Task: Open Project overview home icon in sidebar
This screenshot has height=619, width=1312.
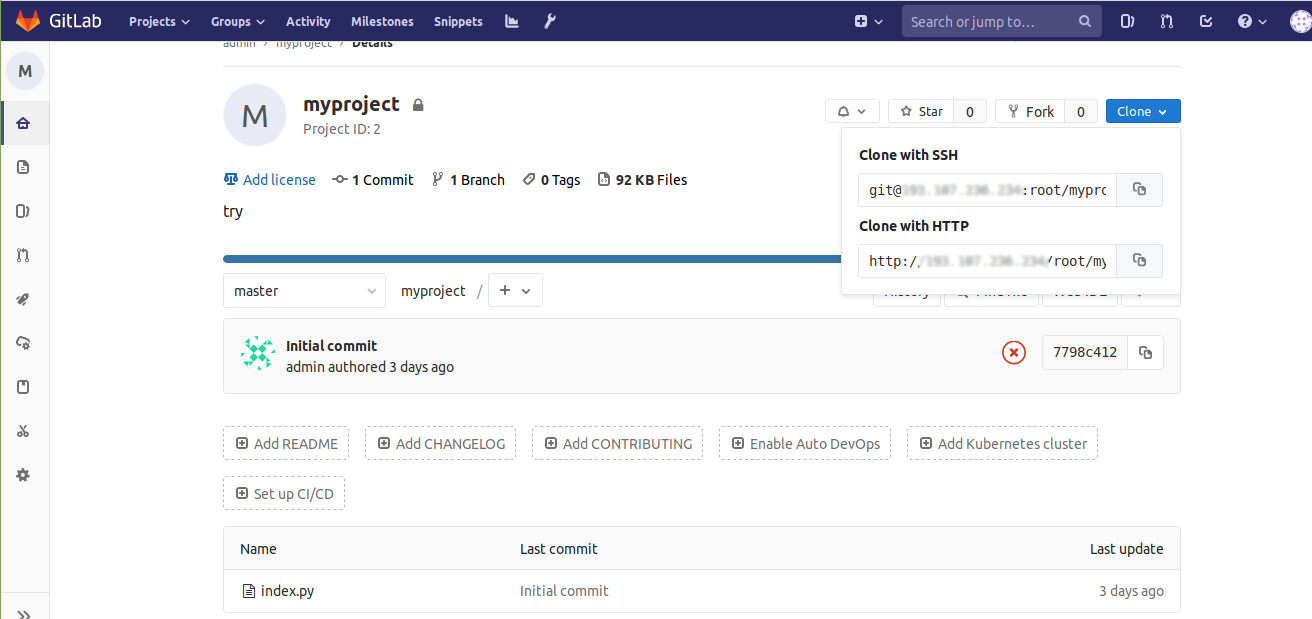Action: [24, 123]
